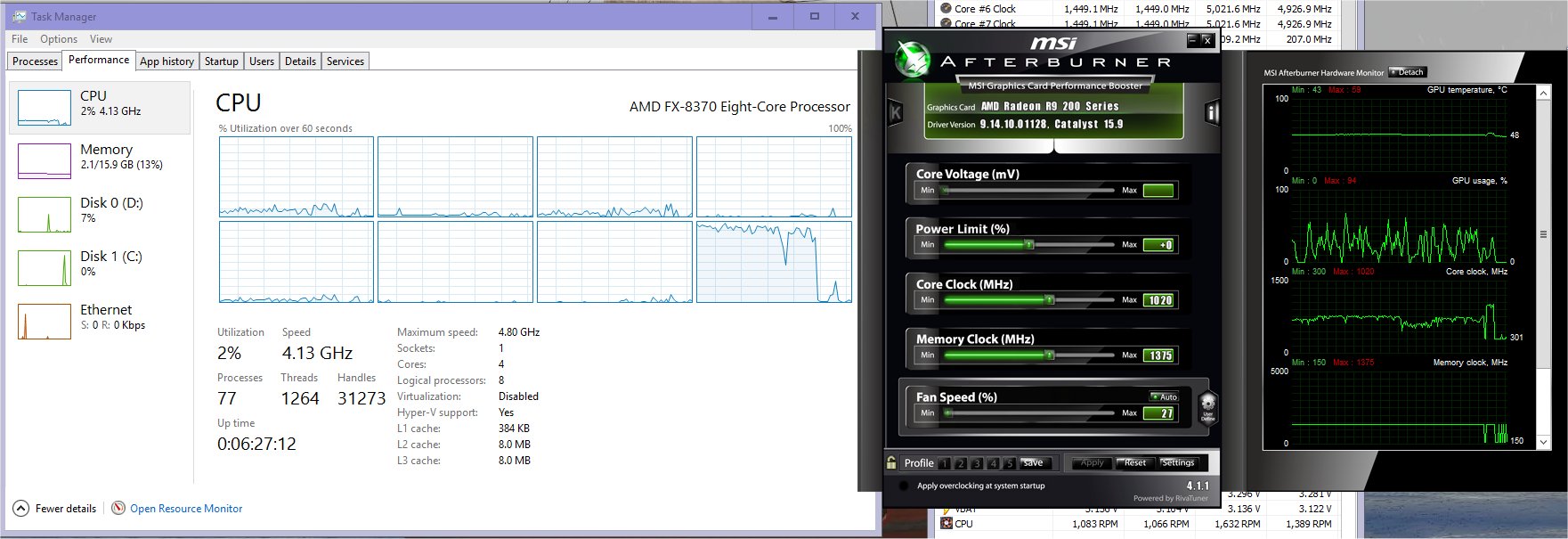Click the Core Voltage value field

pyautogui.click(x=1158, y=190)
